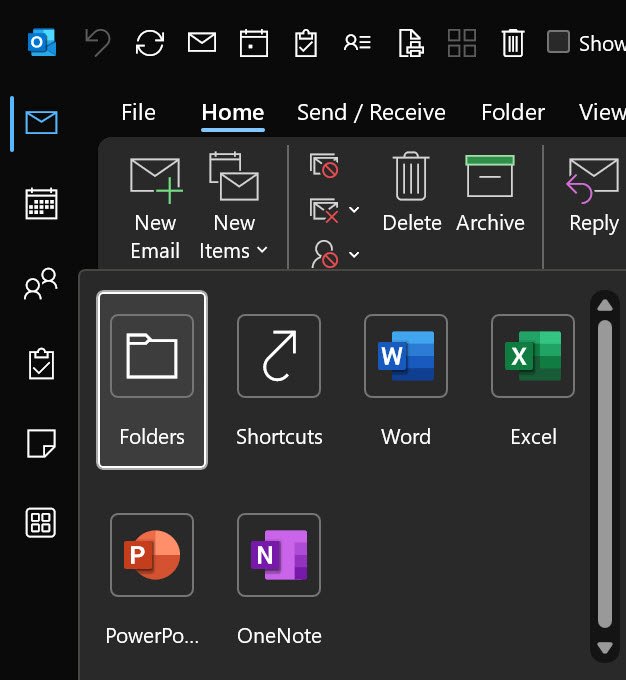This screenshot has height=680, width=626.
Task: Open More Apps grid in sidebar
Action: pyautogui.click(x=41, y=523)
